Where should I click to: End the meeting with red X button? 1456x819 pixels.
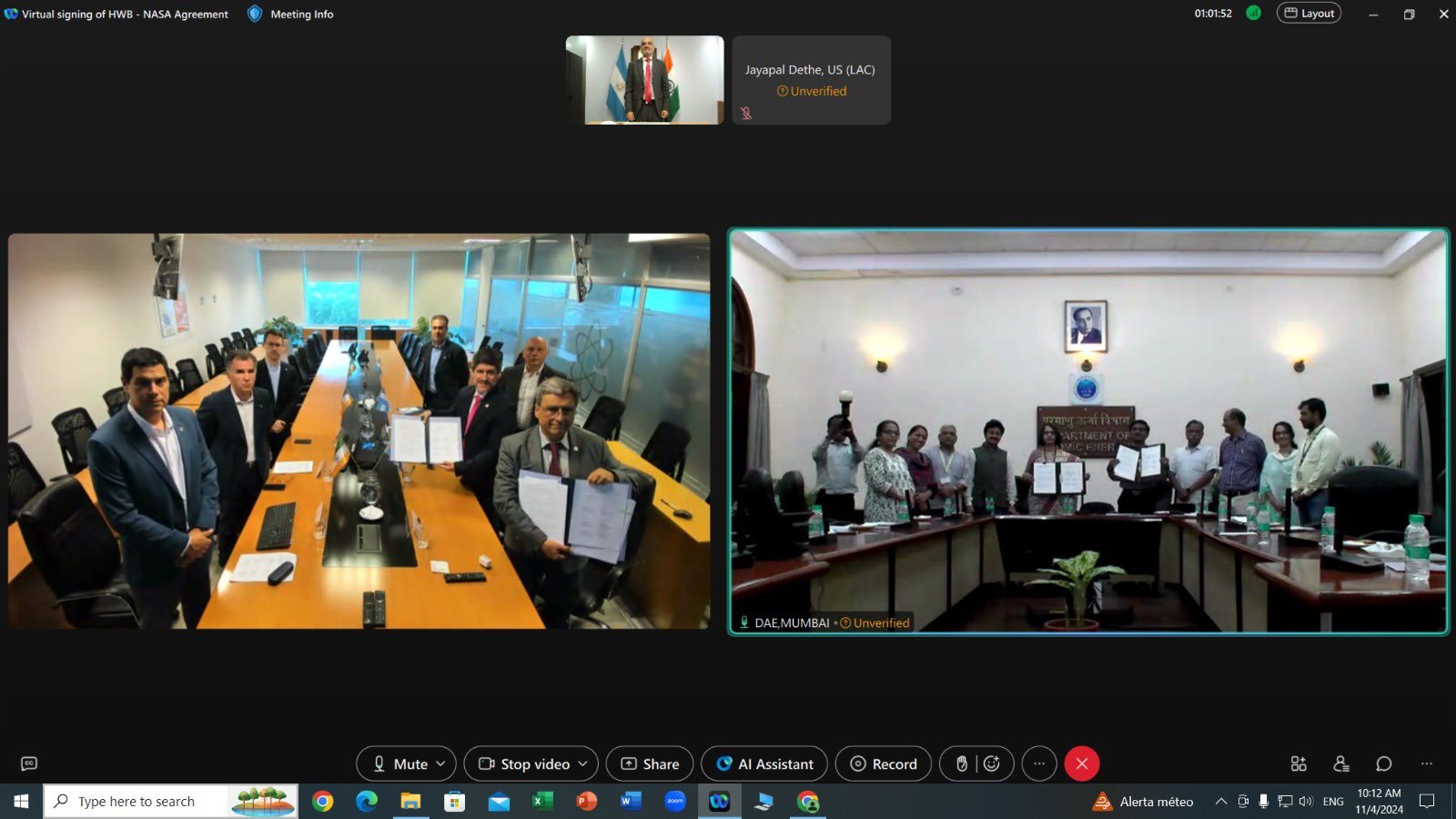(x=1081, y=763)
